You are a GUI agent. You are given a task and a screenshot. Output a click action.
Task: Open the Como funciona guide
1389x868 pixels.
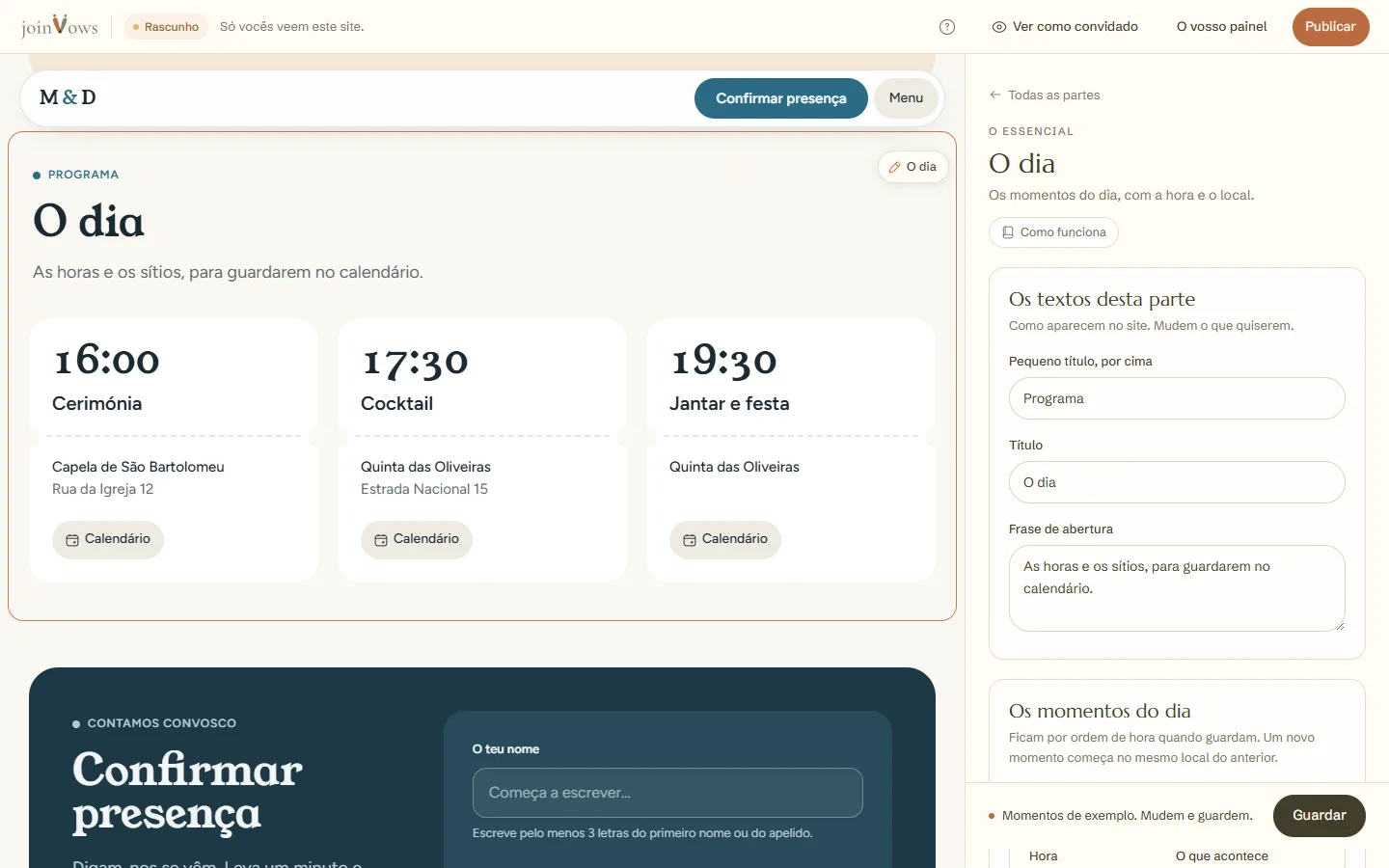click(x=1053, y=232)
